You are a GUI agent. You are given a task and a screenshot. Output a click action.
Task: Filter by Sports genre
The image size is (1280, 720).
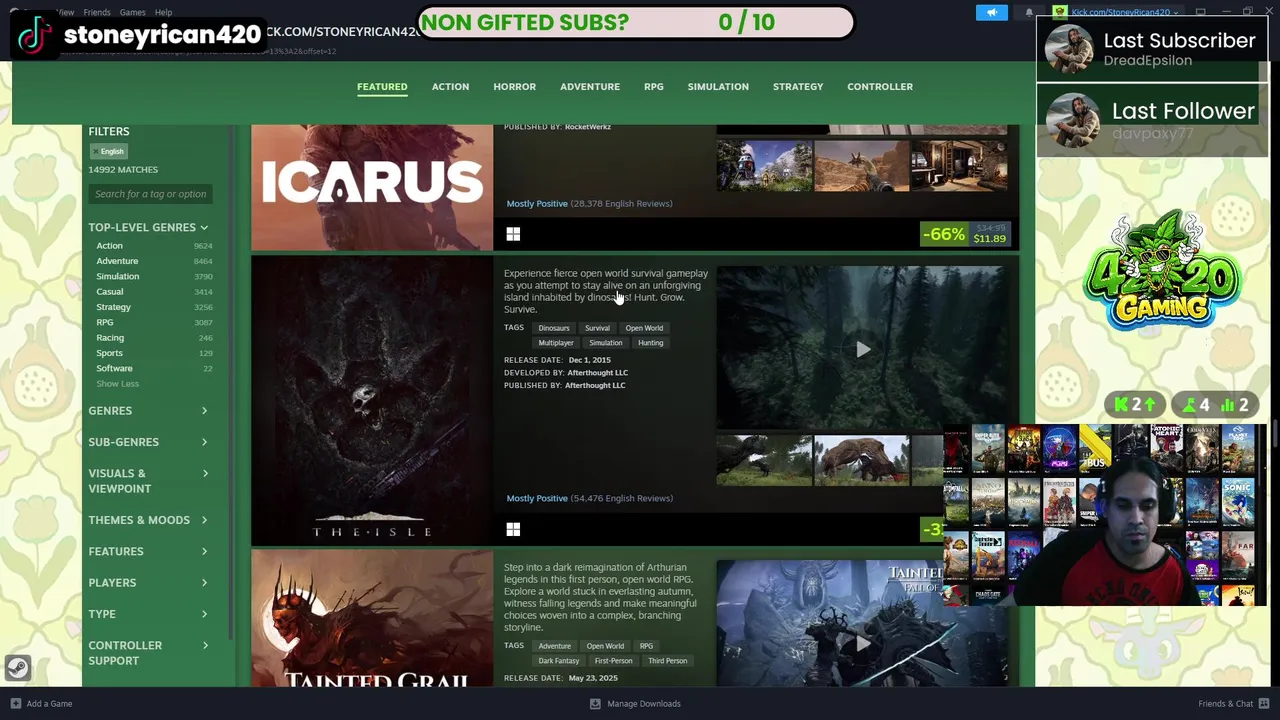154,353
